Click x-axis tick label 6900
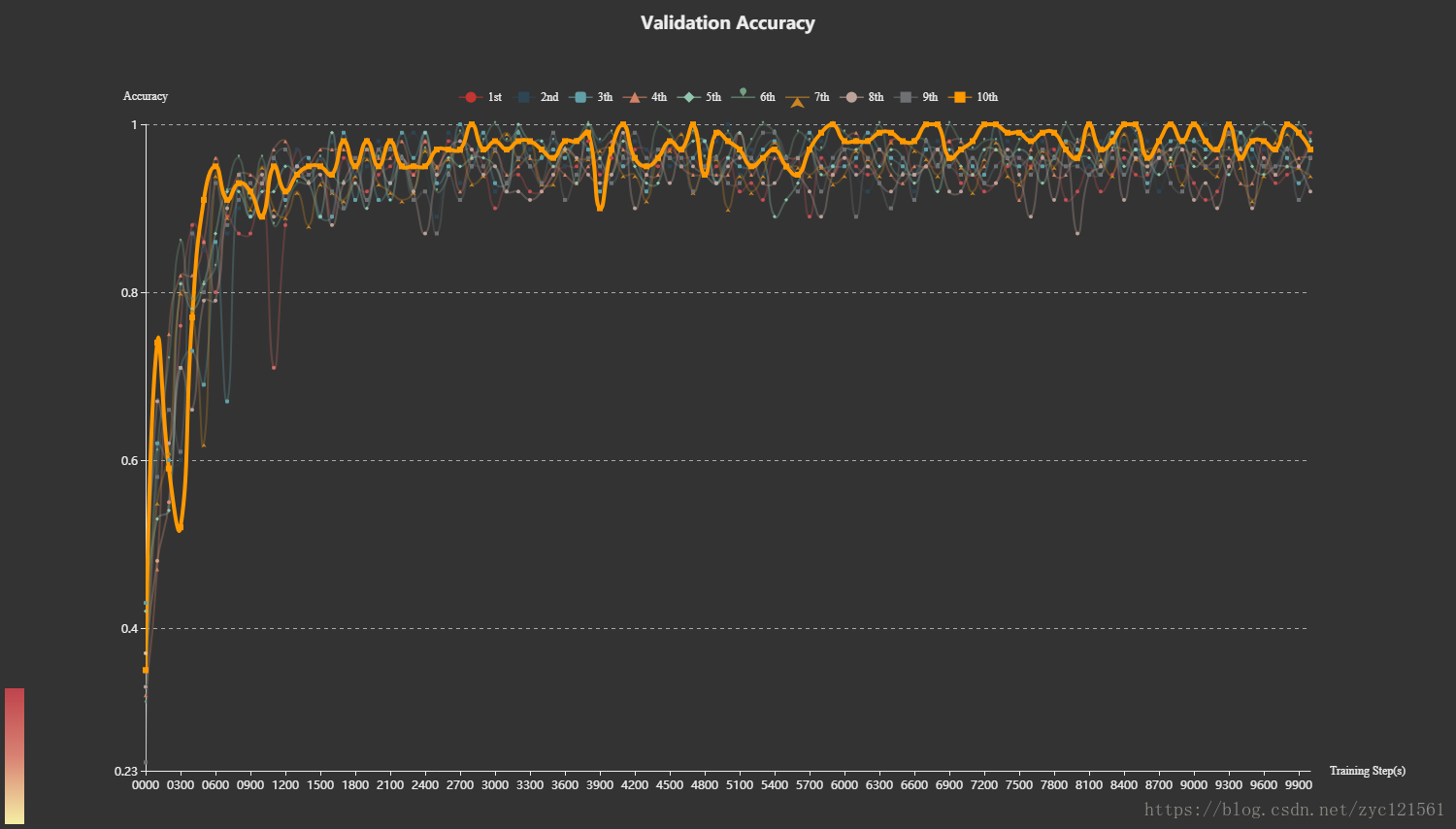This screenshot has height=829, width=1456. pos(949,785)
